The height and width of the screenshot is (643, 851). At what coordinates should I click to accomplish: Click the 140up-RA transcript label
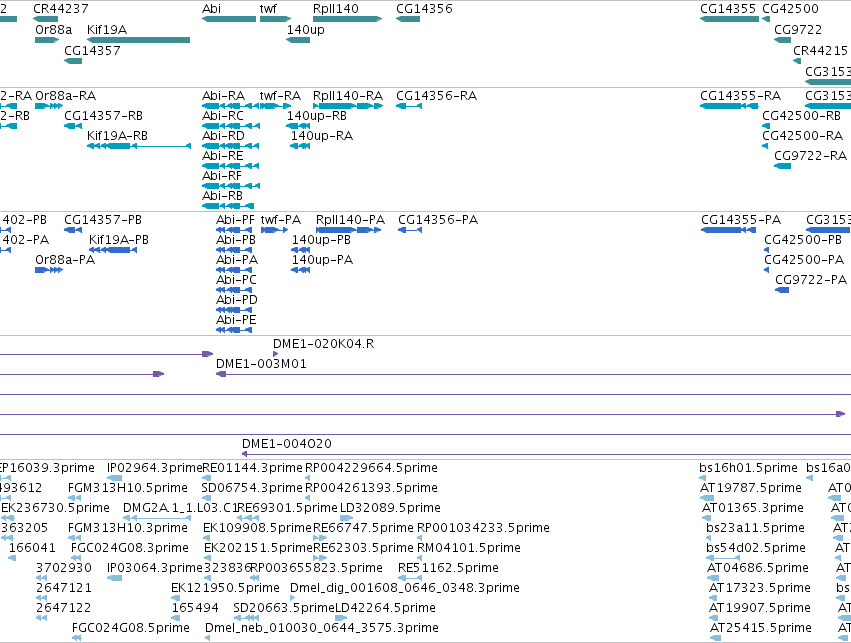[322, 136]
